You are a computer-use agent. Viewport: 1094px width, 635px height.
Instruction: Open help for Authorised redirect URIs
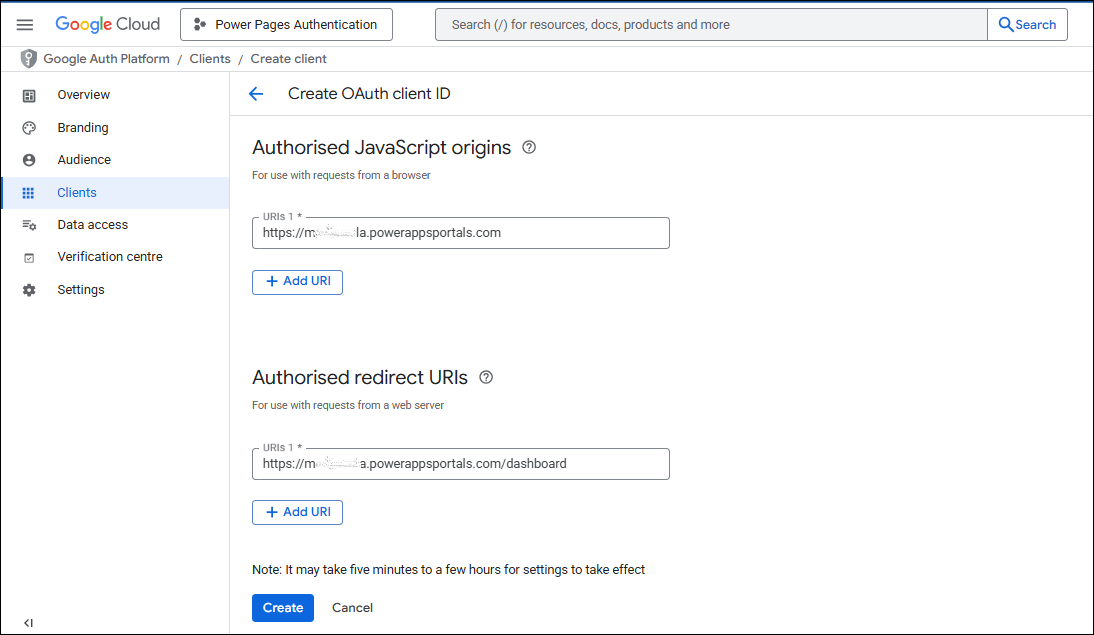click(486, 378)
